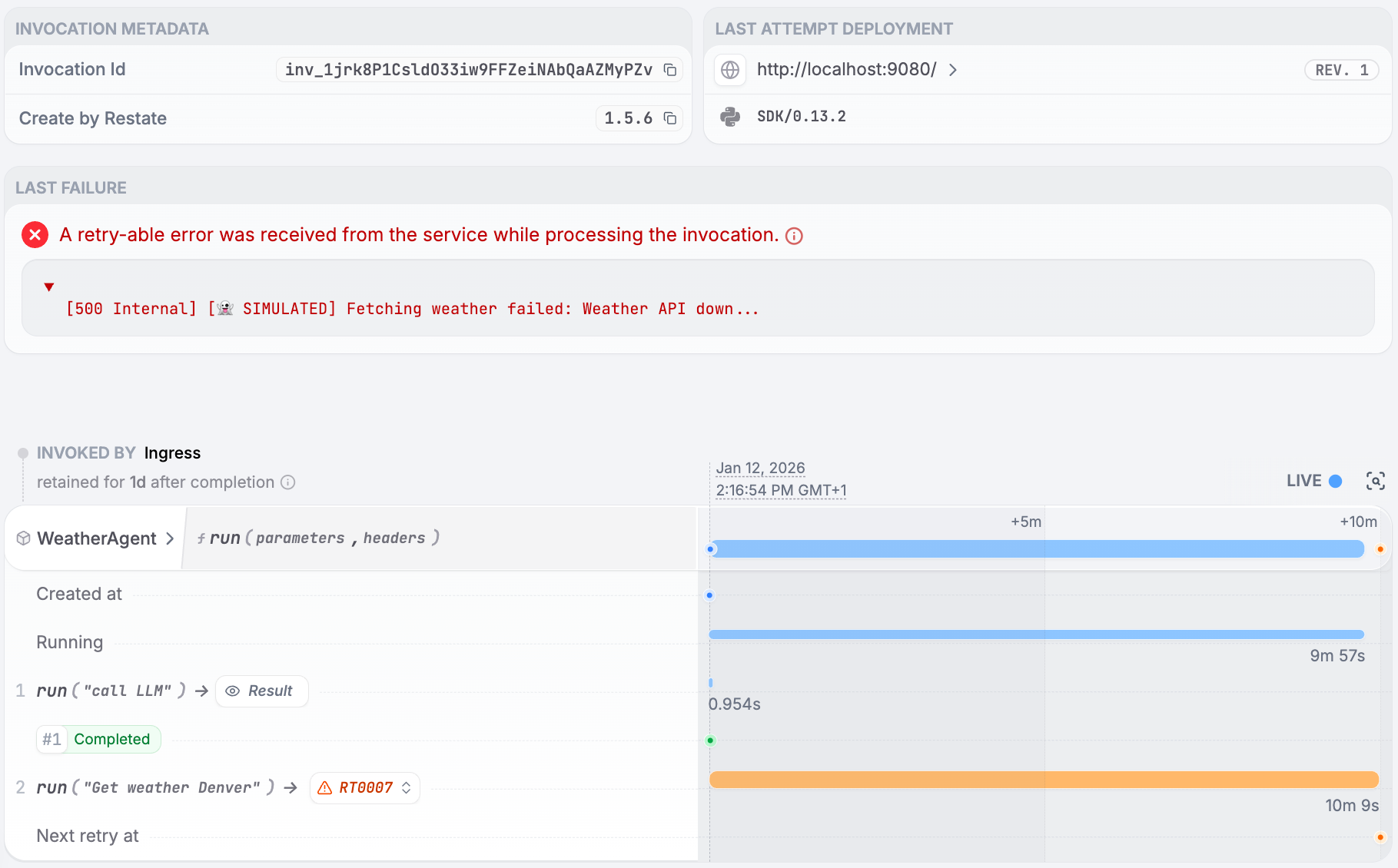Image resolution: width=1398 pixels, height=868 pixels.
Task: Open info icon beside retry-able error message
Action: (795, 236)
